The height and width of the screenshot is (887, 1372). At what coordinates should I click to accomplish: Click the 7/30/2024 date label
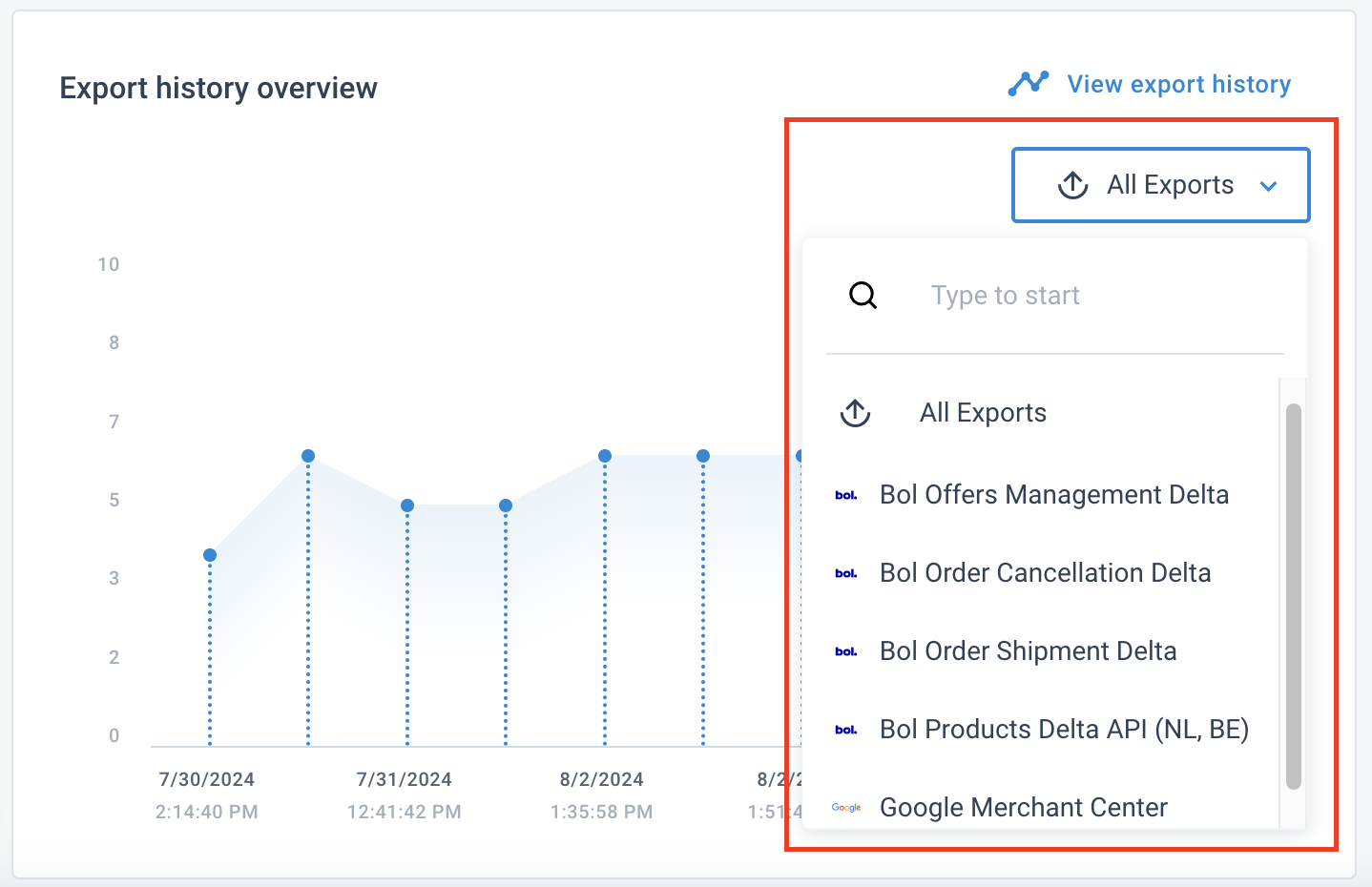[x=207, y=779]
